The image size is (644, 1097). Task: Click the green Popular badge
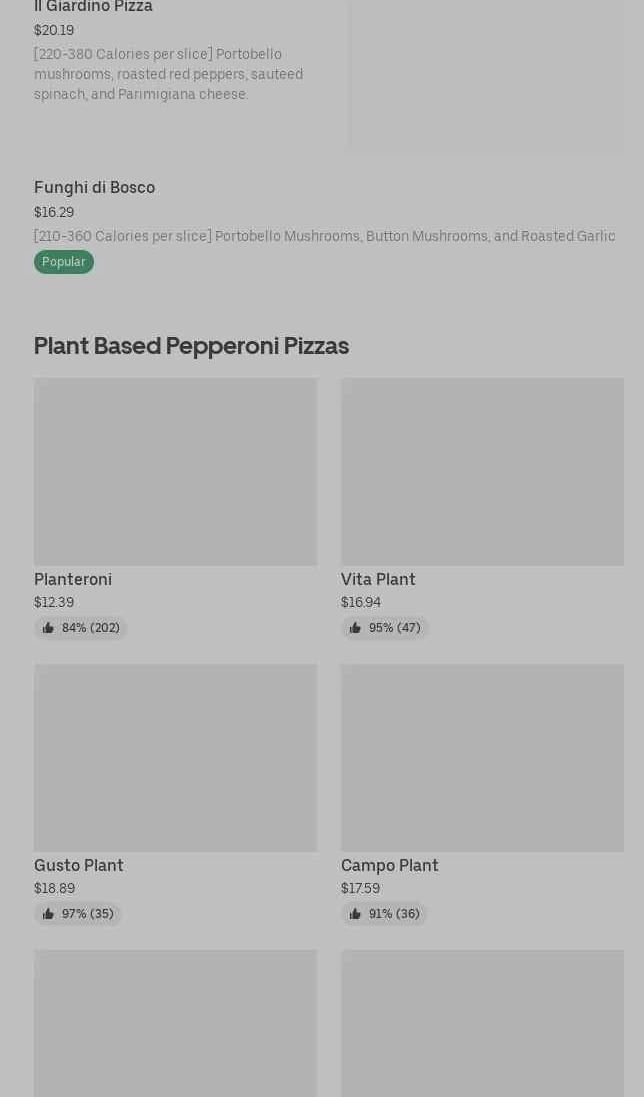coord(64,262)
